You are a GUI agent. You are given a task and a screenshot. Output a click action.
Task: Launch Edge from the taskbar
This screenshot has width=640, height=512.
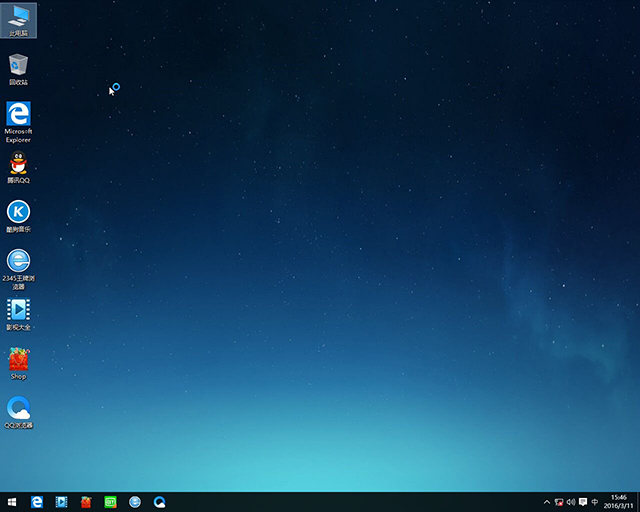pyautogui.click(x=37, y=501)
